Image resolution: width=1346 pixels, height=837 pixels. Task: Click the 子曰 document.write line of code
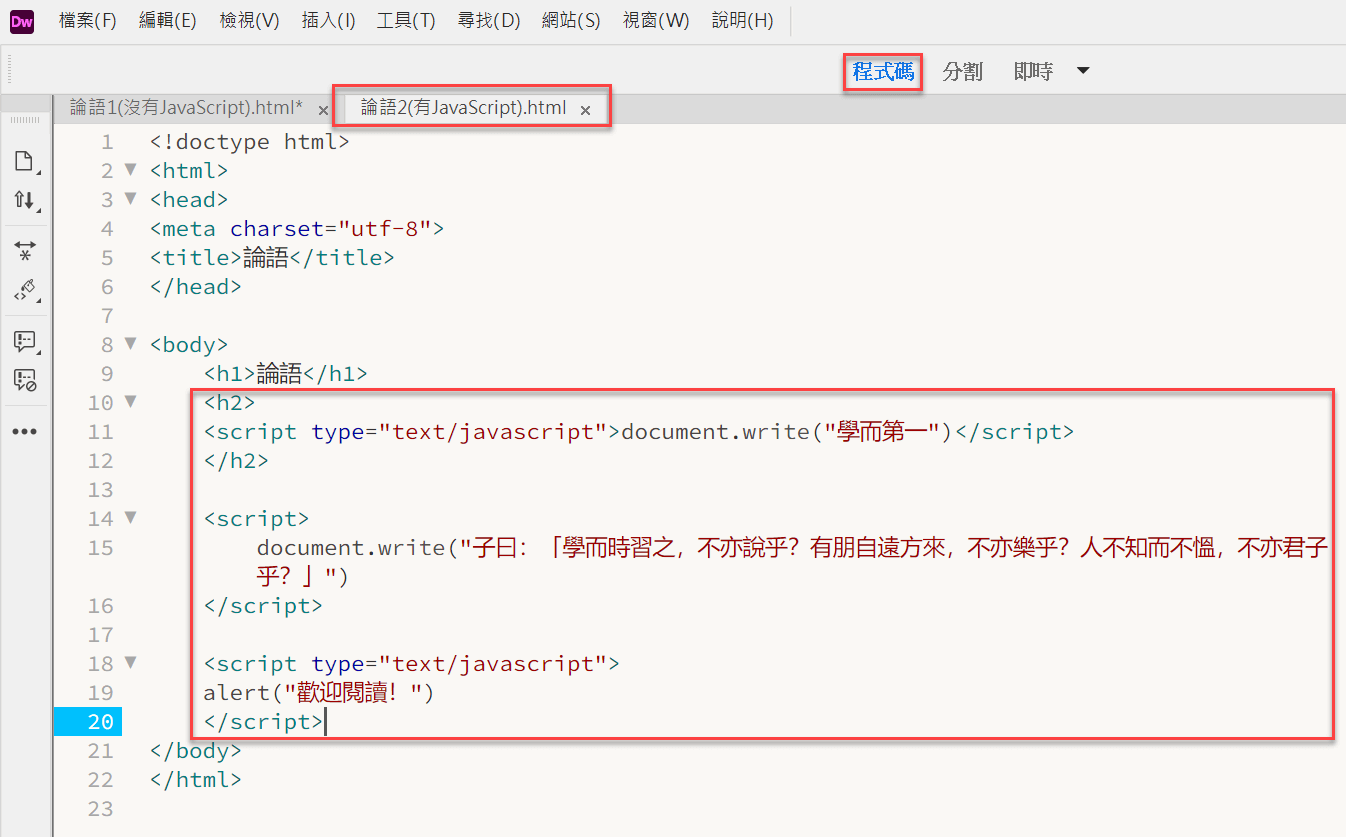point(792,562)
